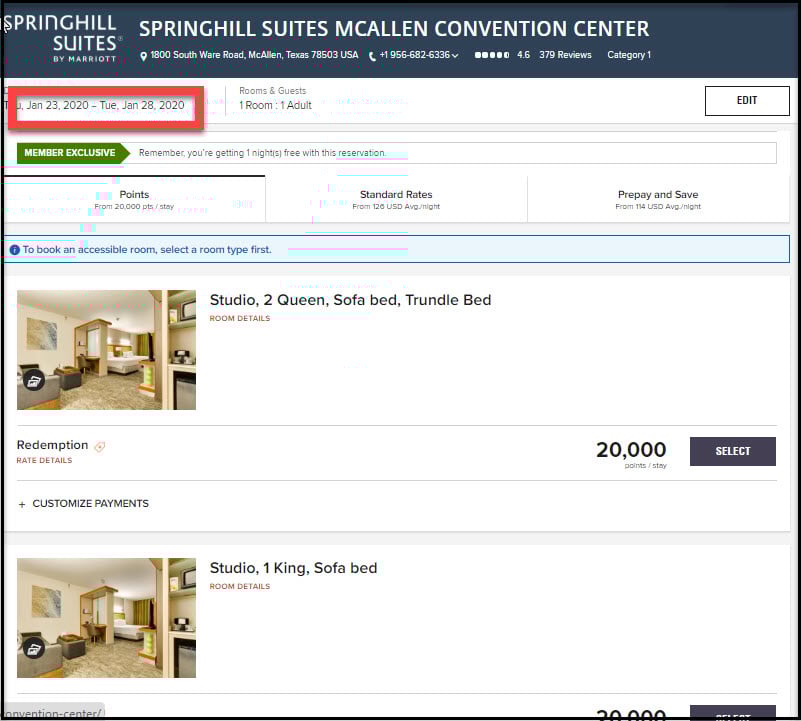Click the tag icon next to Redemption
Image resolution: width=801 pixels, height=721 pixels.
pyautogui.click(x=100, y=447)
